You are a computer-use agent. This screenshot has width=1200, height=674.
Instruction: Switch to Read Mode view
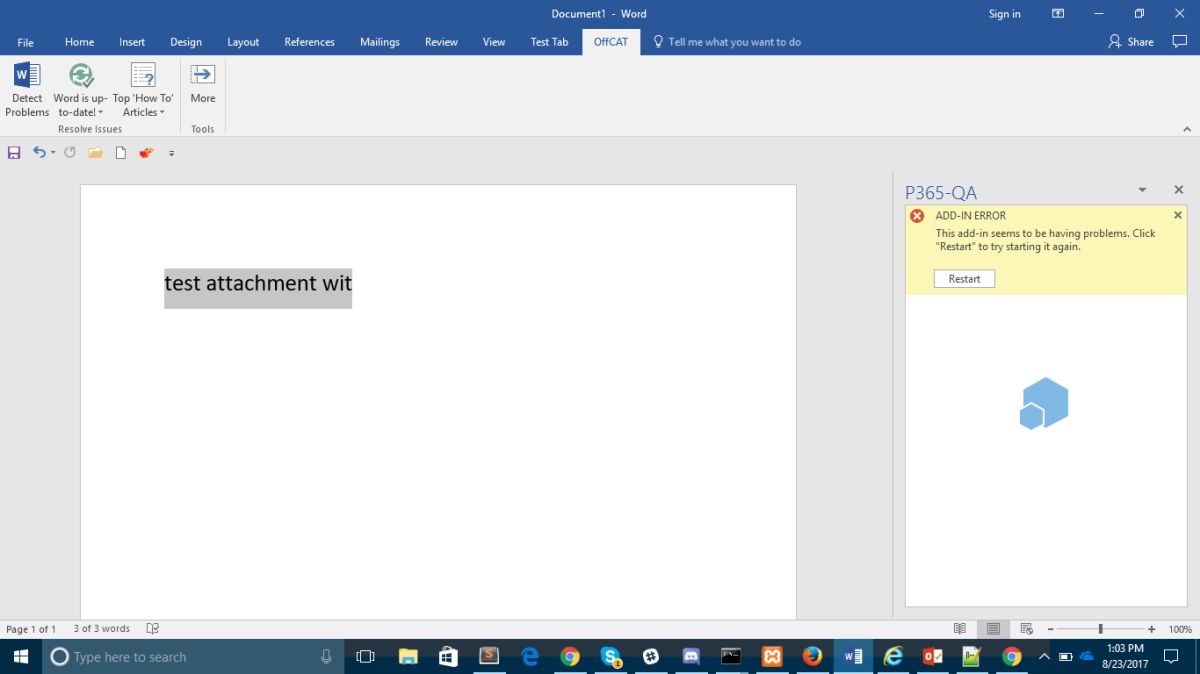click(x=960, y=629)
